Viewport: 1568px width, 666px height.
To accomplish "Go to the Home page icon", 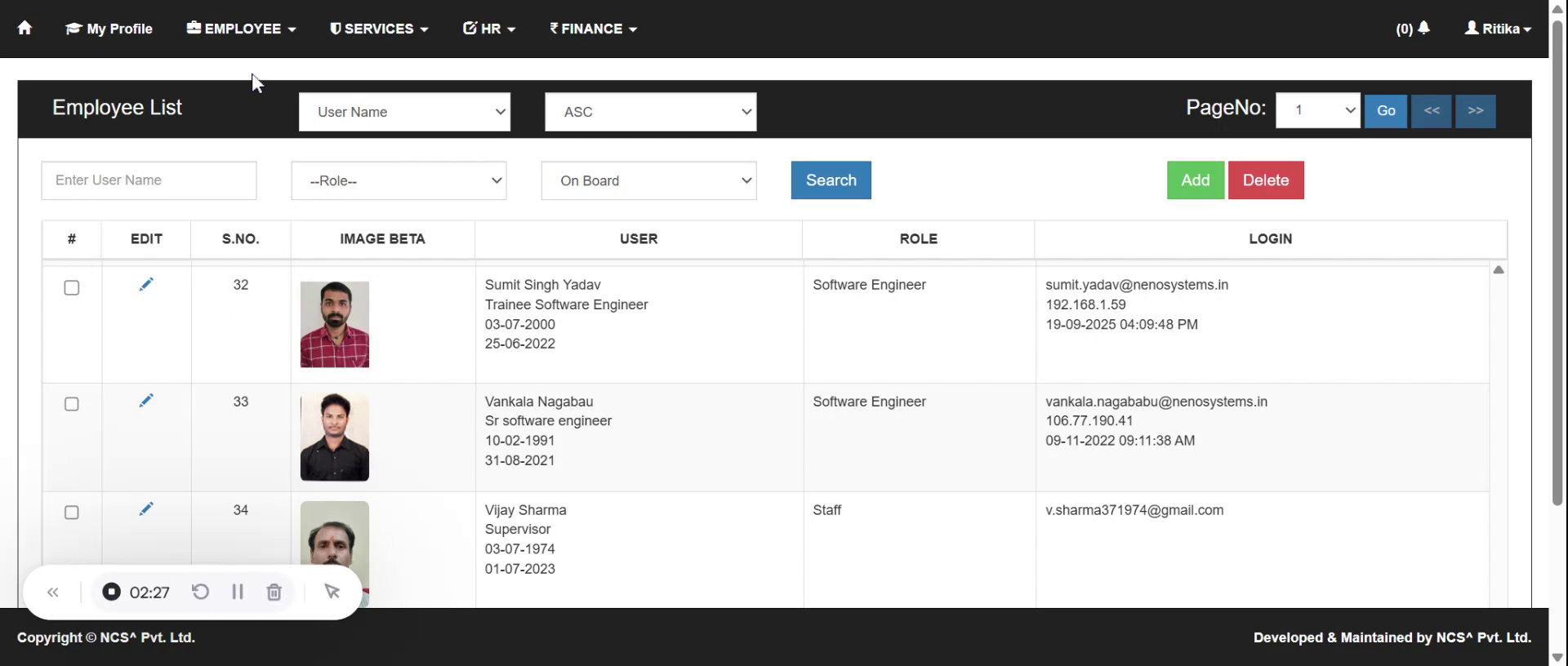I will [x=24, y=28].
